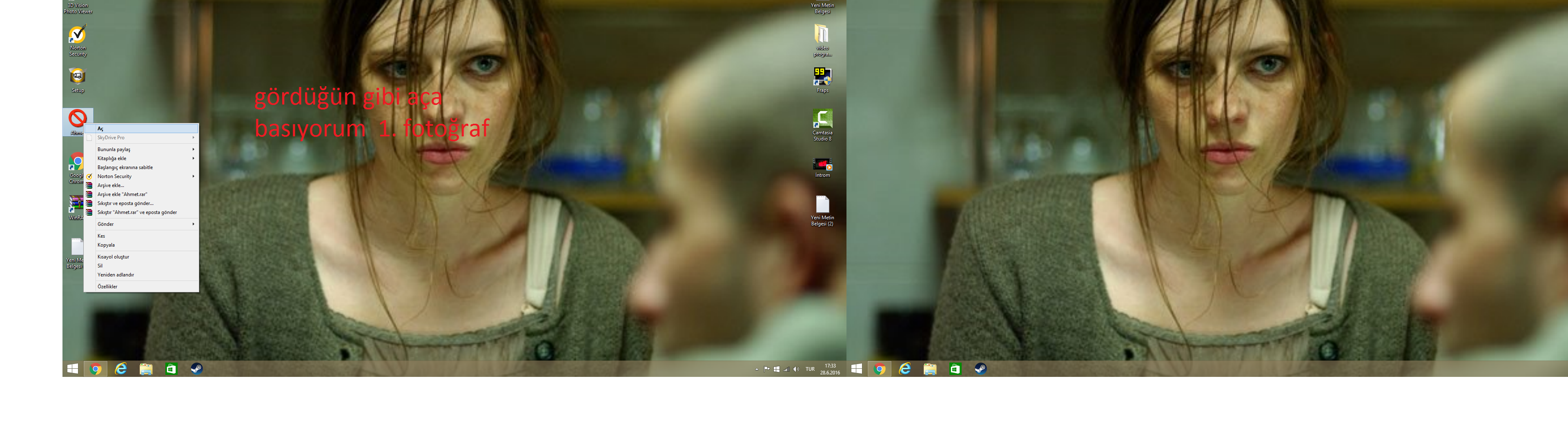Show hidden tray icons arrow
Screen dimensions: 1568x441
757,369
